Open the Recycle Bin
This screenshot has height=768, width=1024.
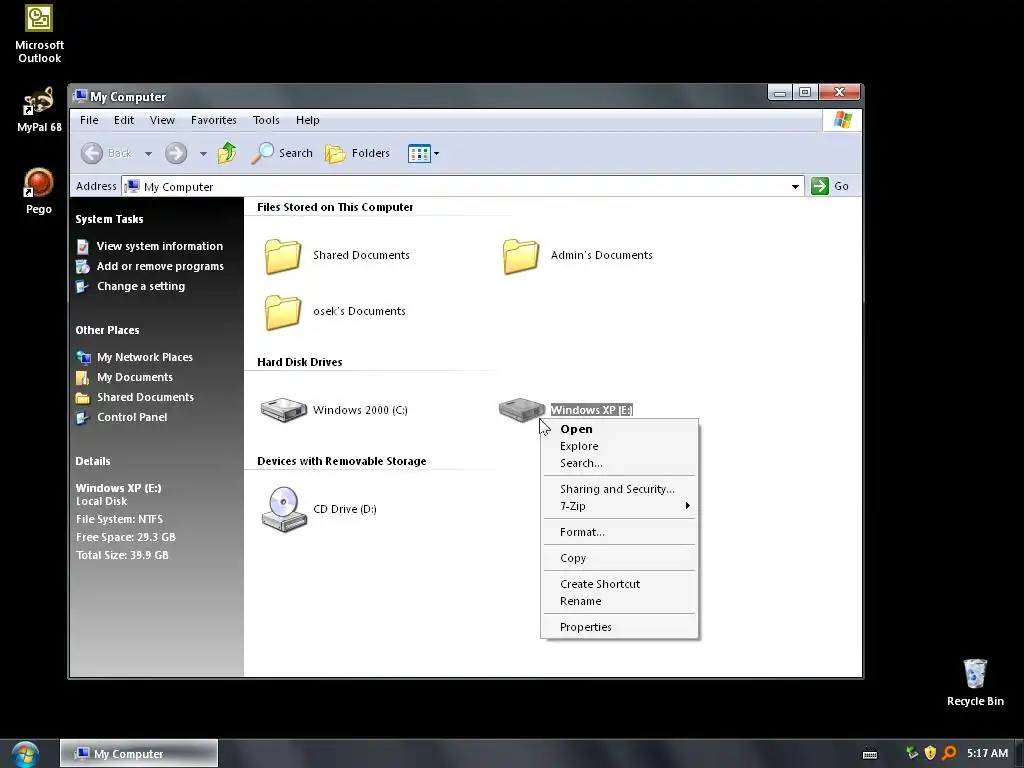pyautogui.click(x=975, y=682)
